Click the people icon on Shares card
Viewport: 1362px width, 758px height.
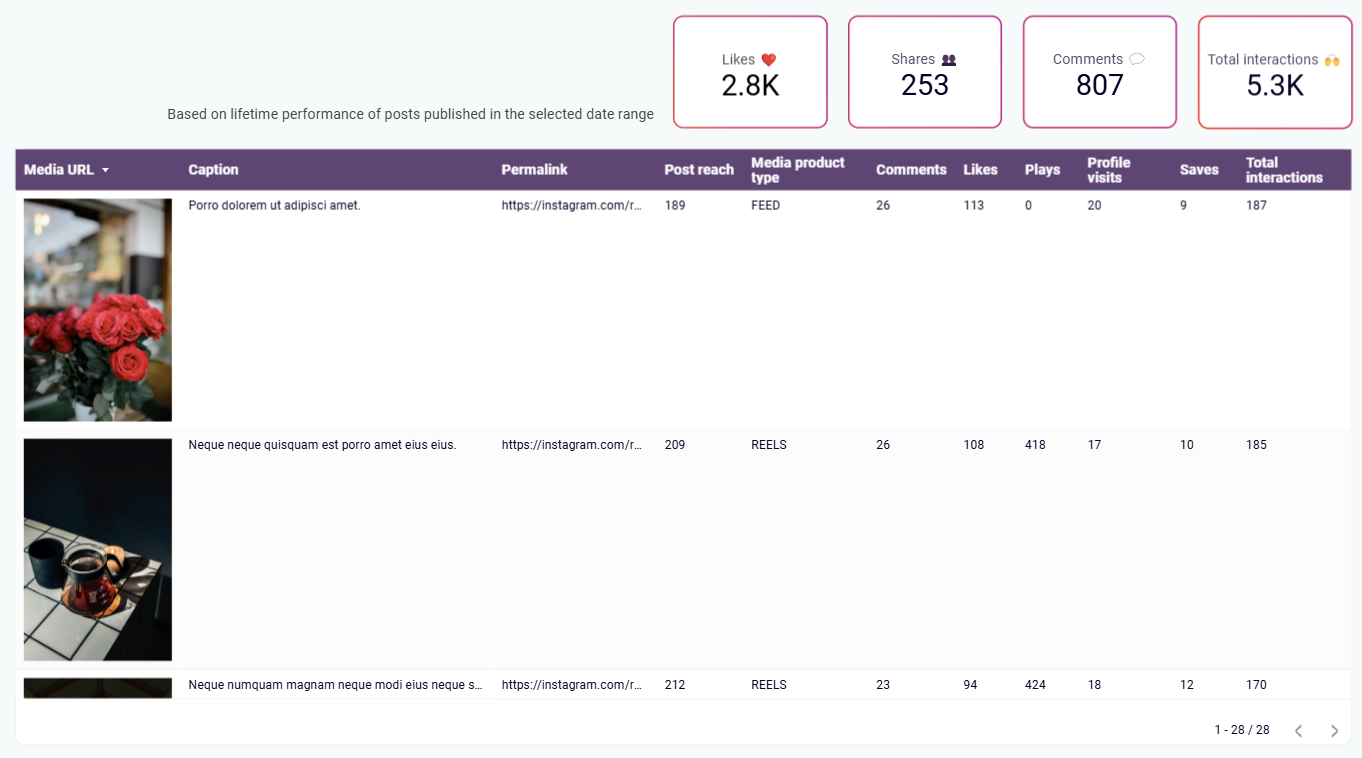(x=949, y=60)
